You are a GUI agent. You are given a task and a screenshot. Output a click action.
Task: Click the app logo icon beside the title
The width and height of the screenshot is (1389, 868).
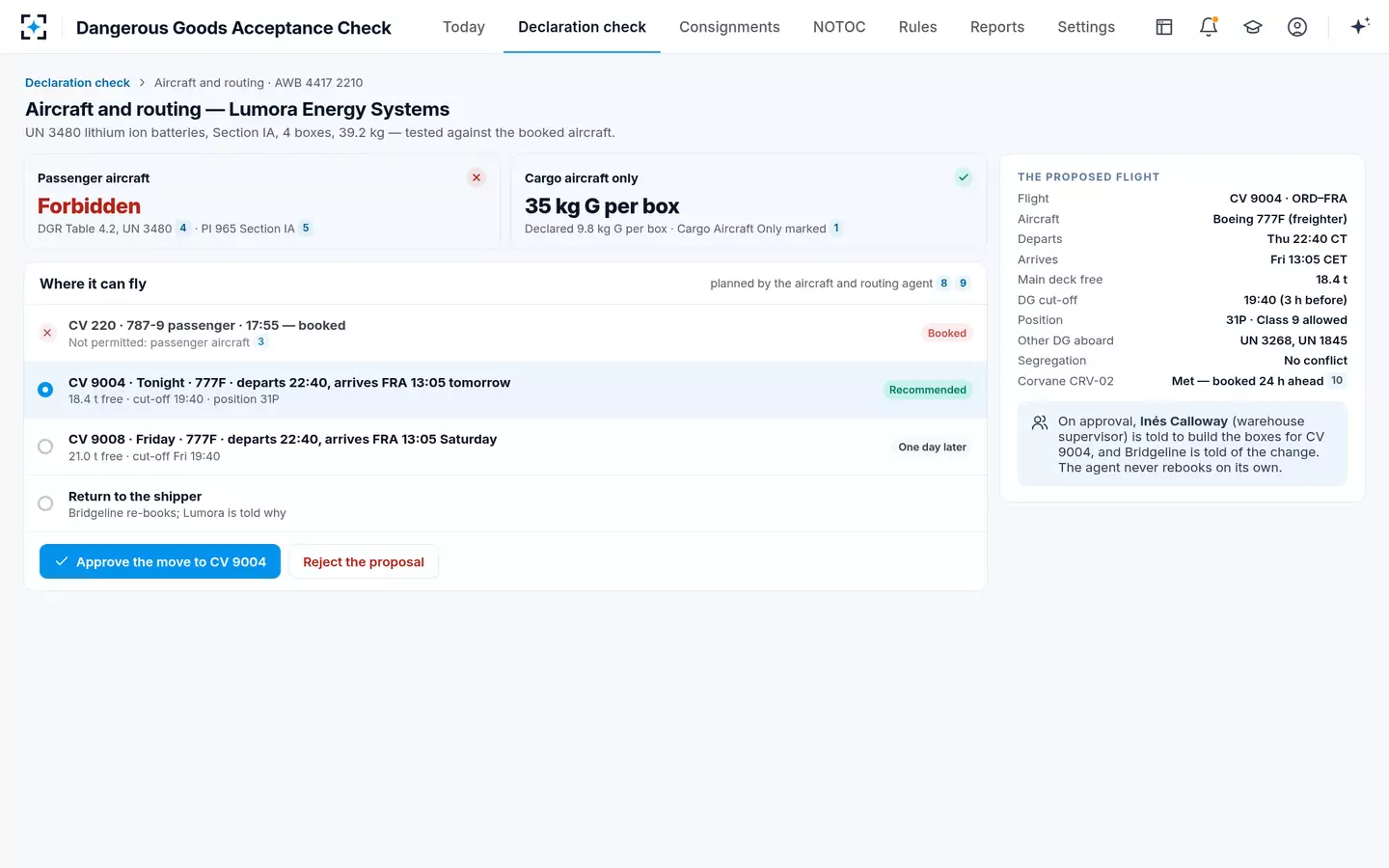(x=34, y=27)
